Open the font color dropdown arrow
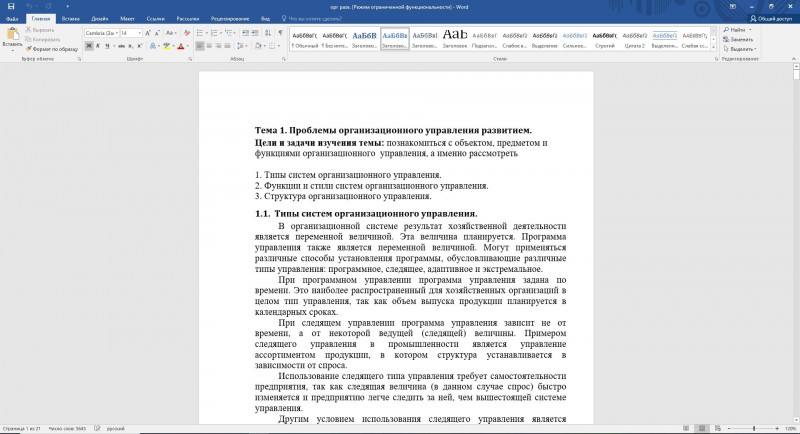The image size is (800, 434). tap(187, 46)
